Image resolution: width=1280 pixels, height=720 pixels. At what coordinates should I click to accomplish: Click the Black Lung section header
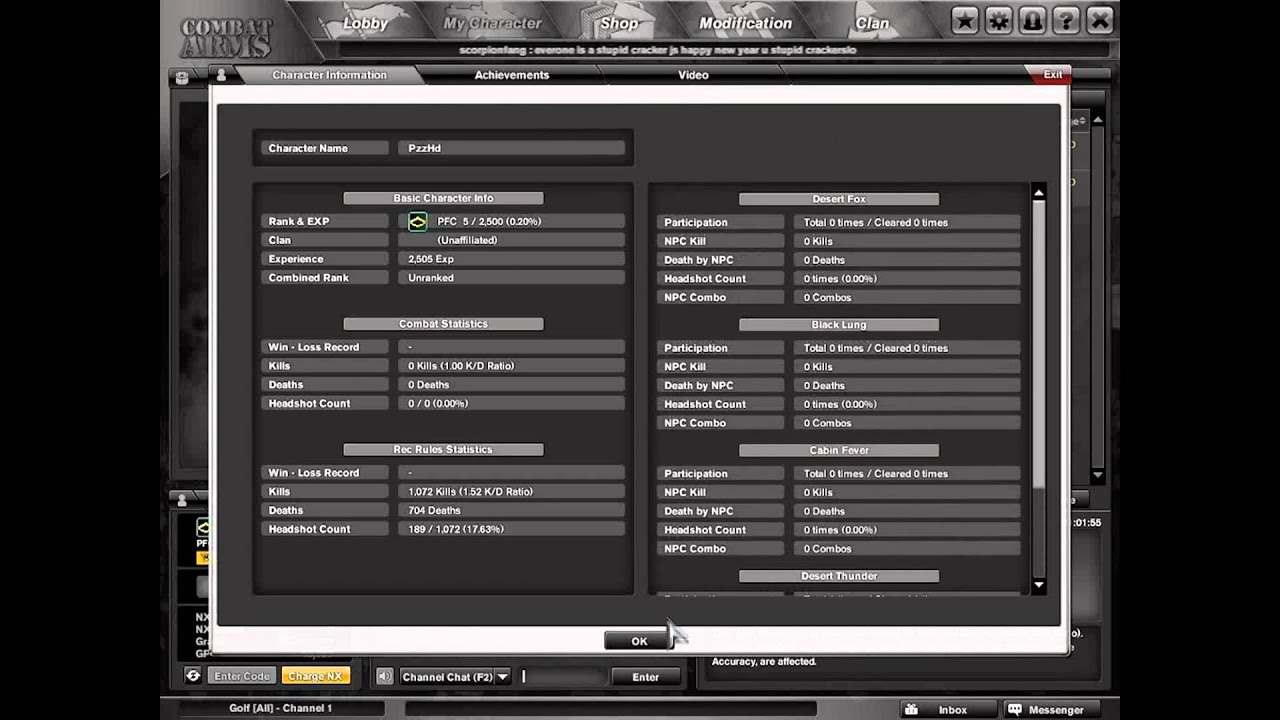click(839, 325)
